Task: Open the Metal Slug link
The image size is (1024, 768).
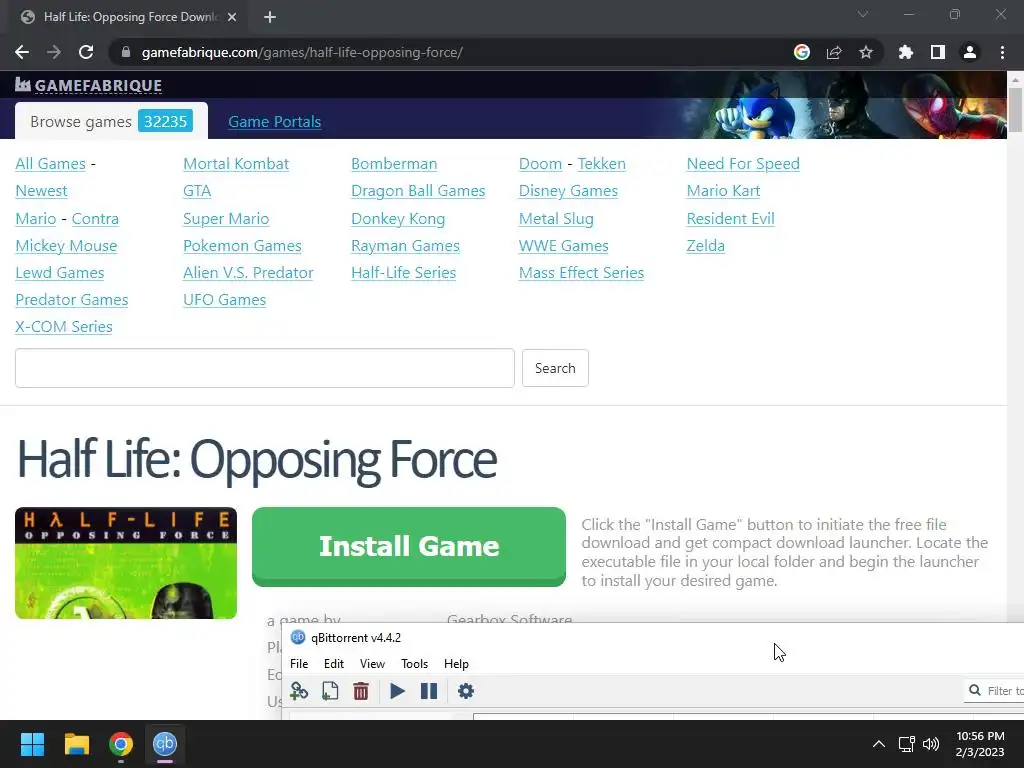Action: pos(556,219)
